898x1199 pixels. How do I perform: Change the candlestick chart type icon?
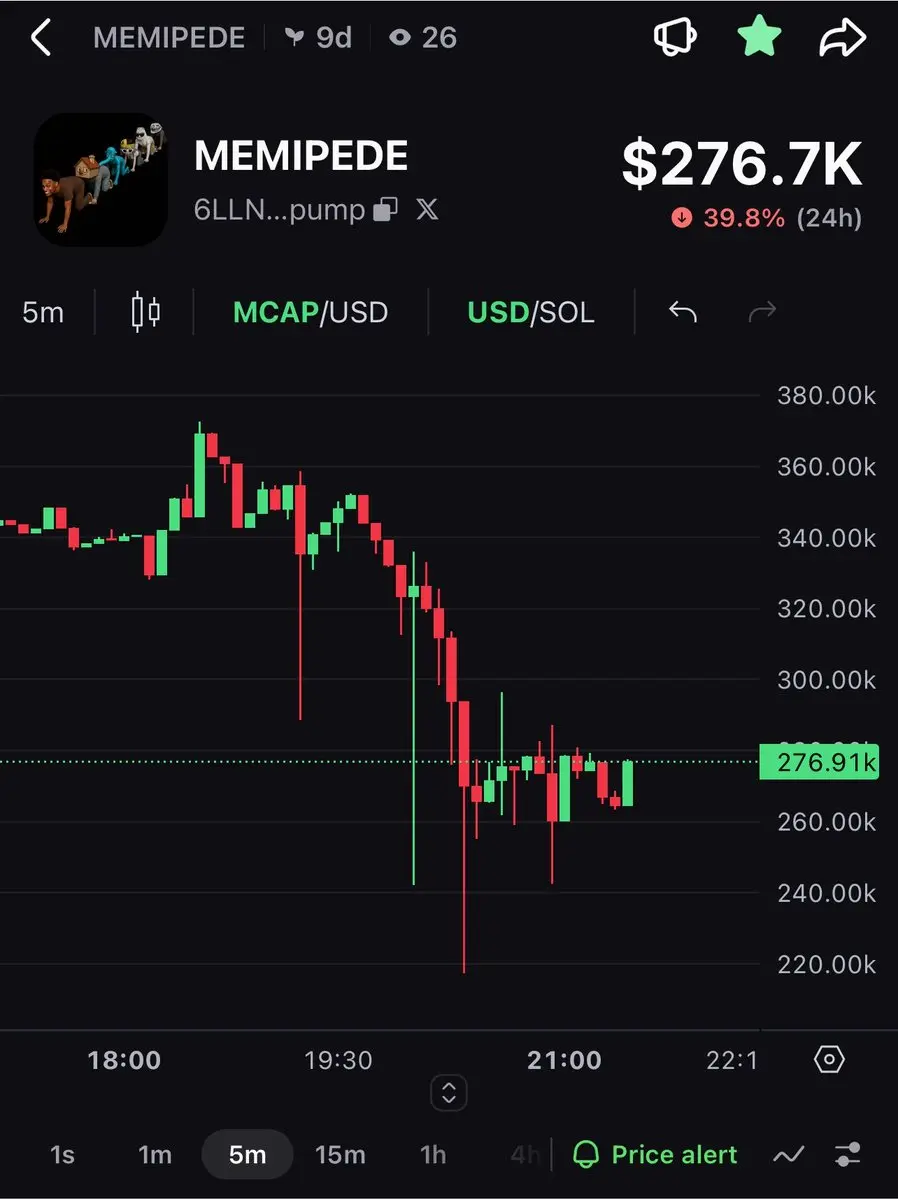(145, 312)
